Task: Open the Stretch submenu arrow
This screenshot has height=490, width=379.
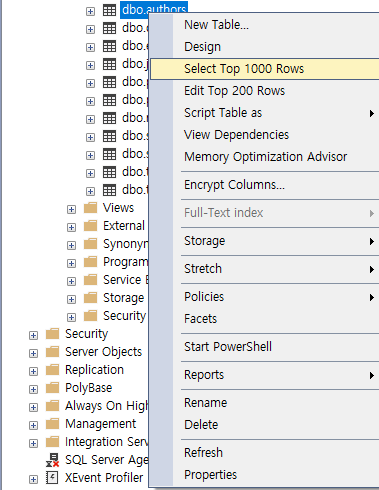Action: pyautogui.click(x=372, y=269)
